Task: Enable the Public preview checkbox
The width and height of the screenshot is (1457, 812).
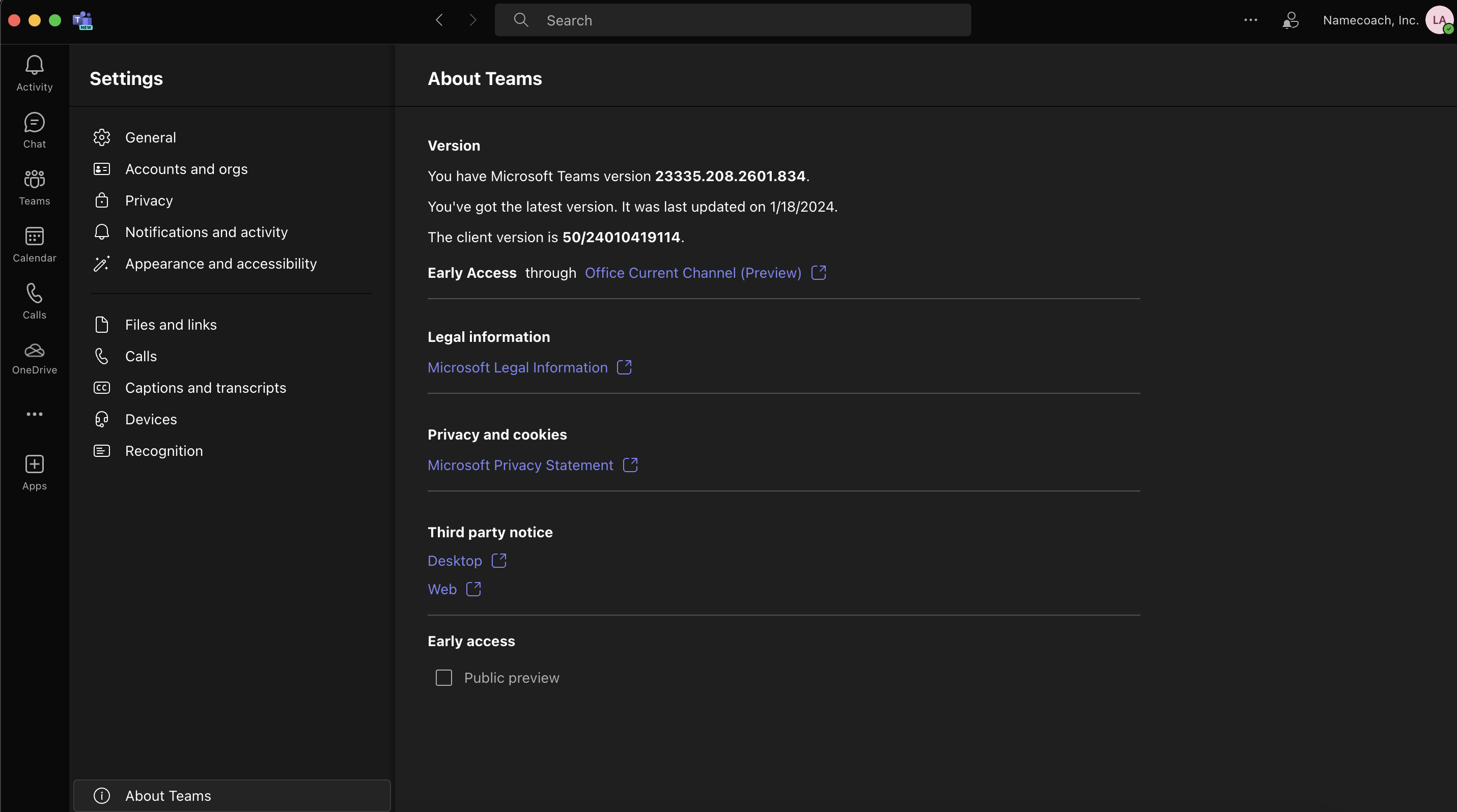Action: 444,678
